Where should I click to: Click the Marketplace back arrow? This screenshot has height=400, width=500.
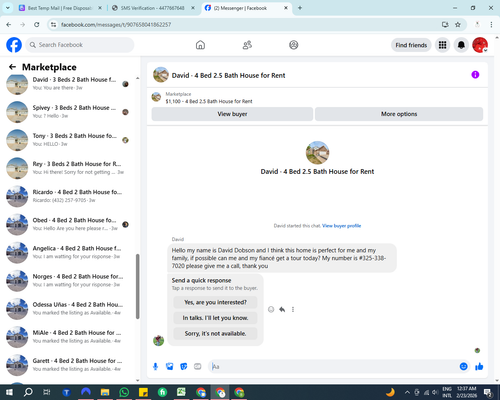pos(13,67)
